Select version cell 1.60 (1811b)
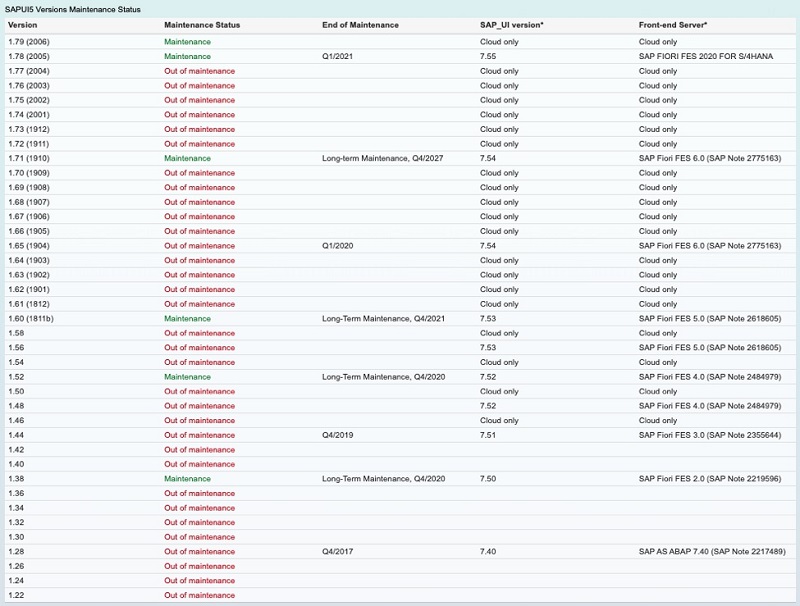The height and width of the screenshot is (606, 800). click(31, 318)
